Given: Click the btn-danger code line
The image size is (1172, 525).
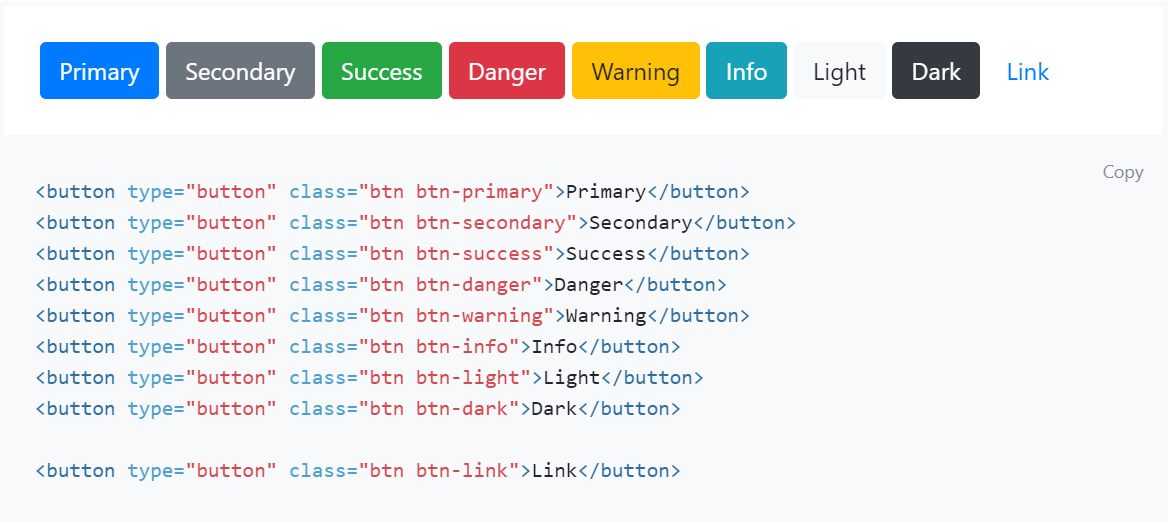Looking at the screenshot, I should tap(381, 285).
